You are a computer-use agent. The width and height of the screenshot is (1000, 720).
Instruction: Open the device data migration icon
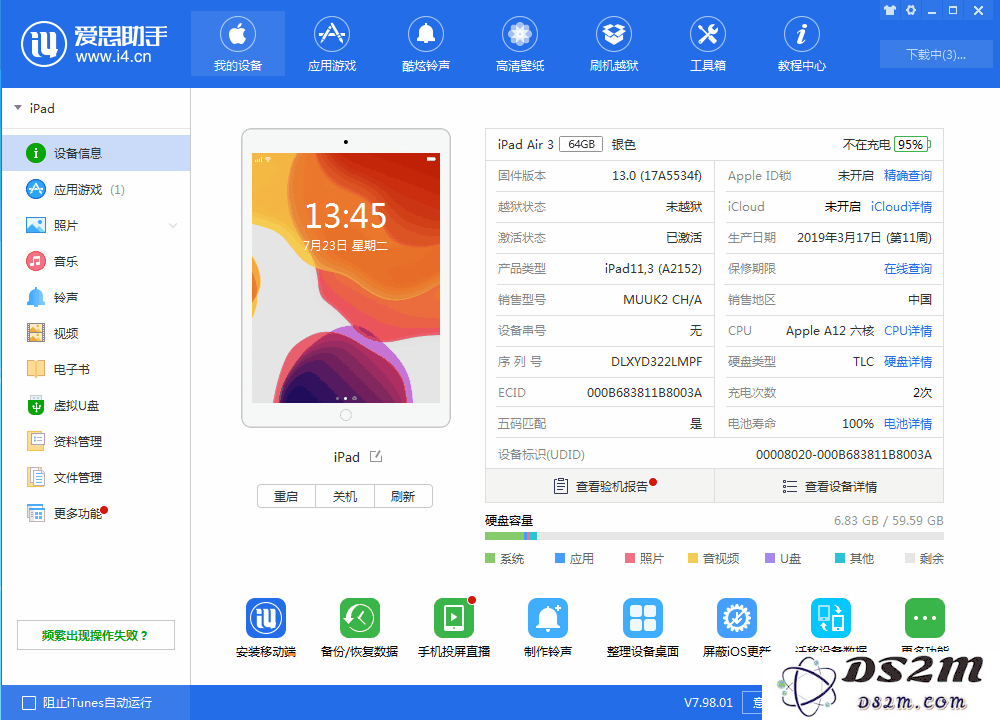click(x=830, y=617)
